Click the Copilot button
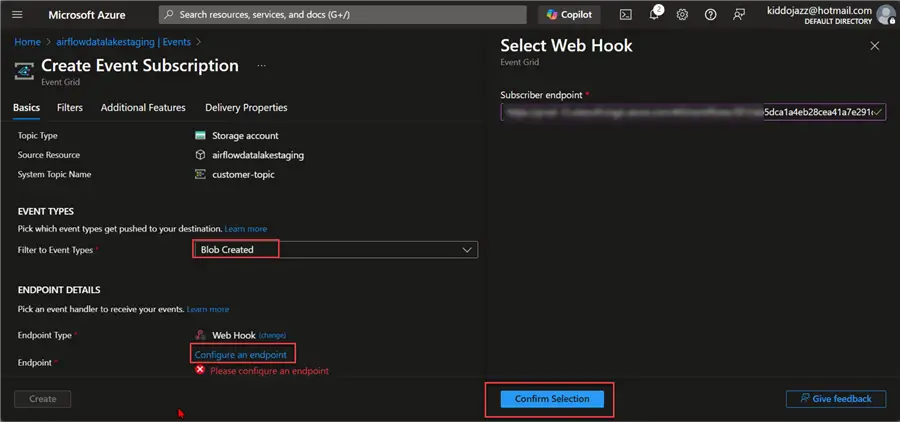This screenshot has width=900, height=422. [569, 15]
